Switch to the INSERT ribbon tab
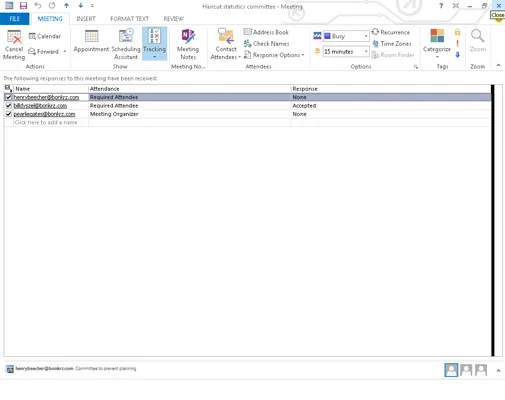The width and height of the screenshot is (505, 400). pyautogui.click(x=86, y=19)
